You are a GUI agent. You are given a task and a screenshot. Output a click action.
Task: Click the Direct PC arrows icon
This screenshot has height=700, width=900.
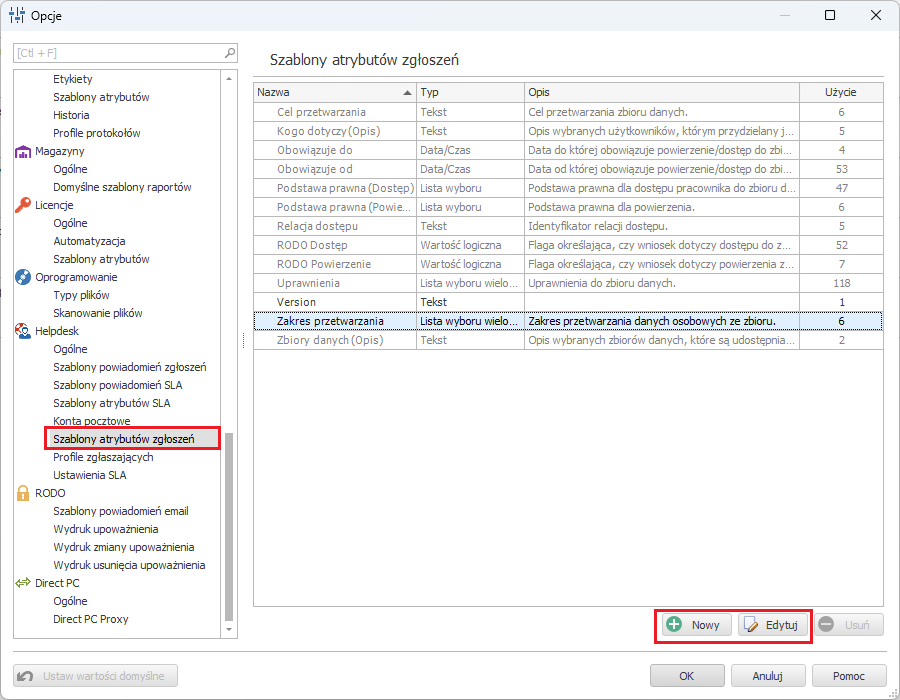click(24, 583)
